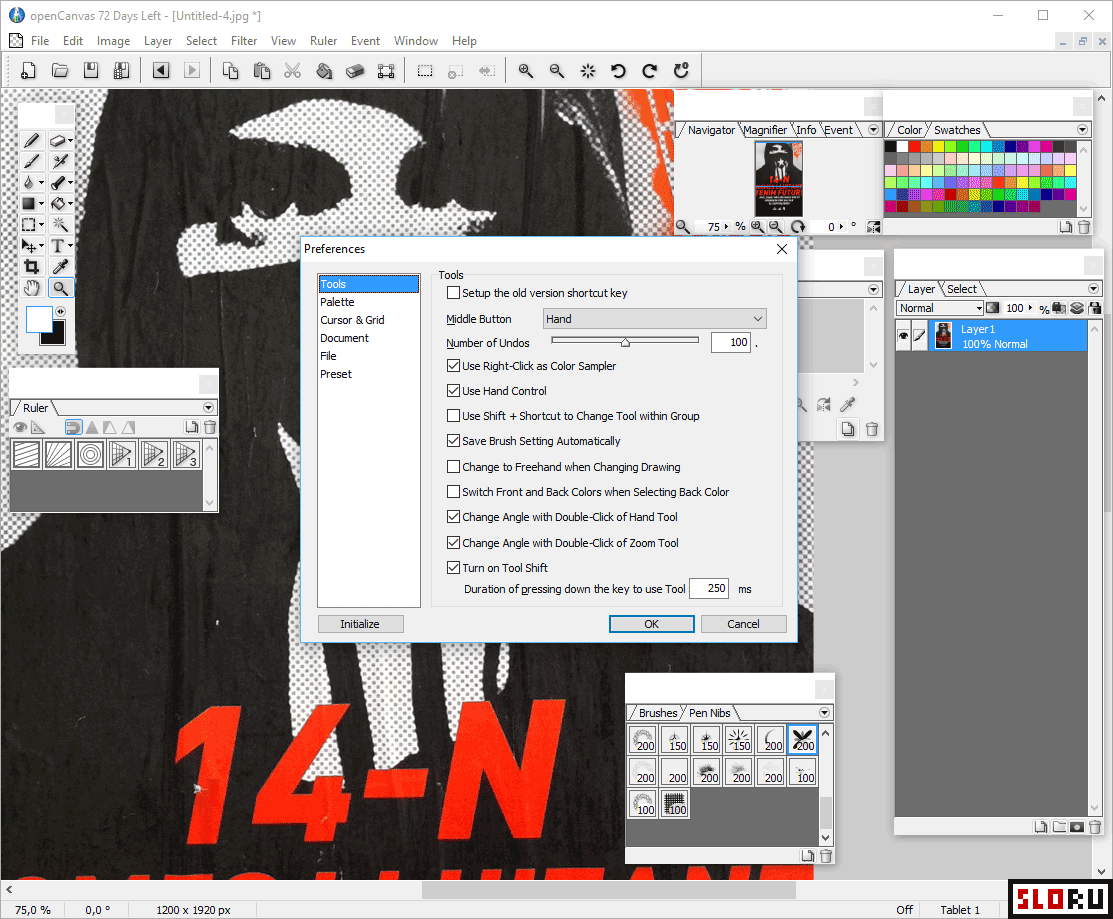Viewport: 1113px width, 919px height.
Task: Adjust the Number of Undos slider
Action: click(625, 342)
